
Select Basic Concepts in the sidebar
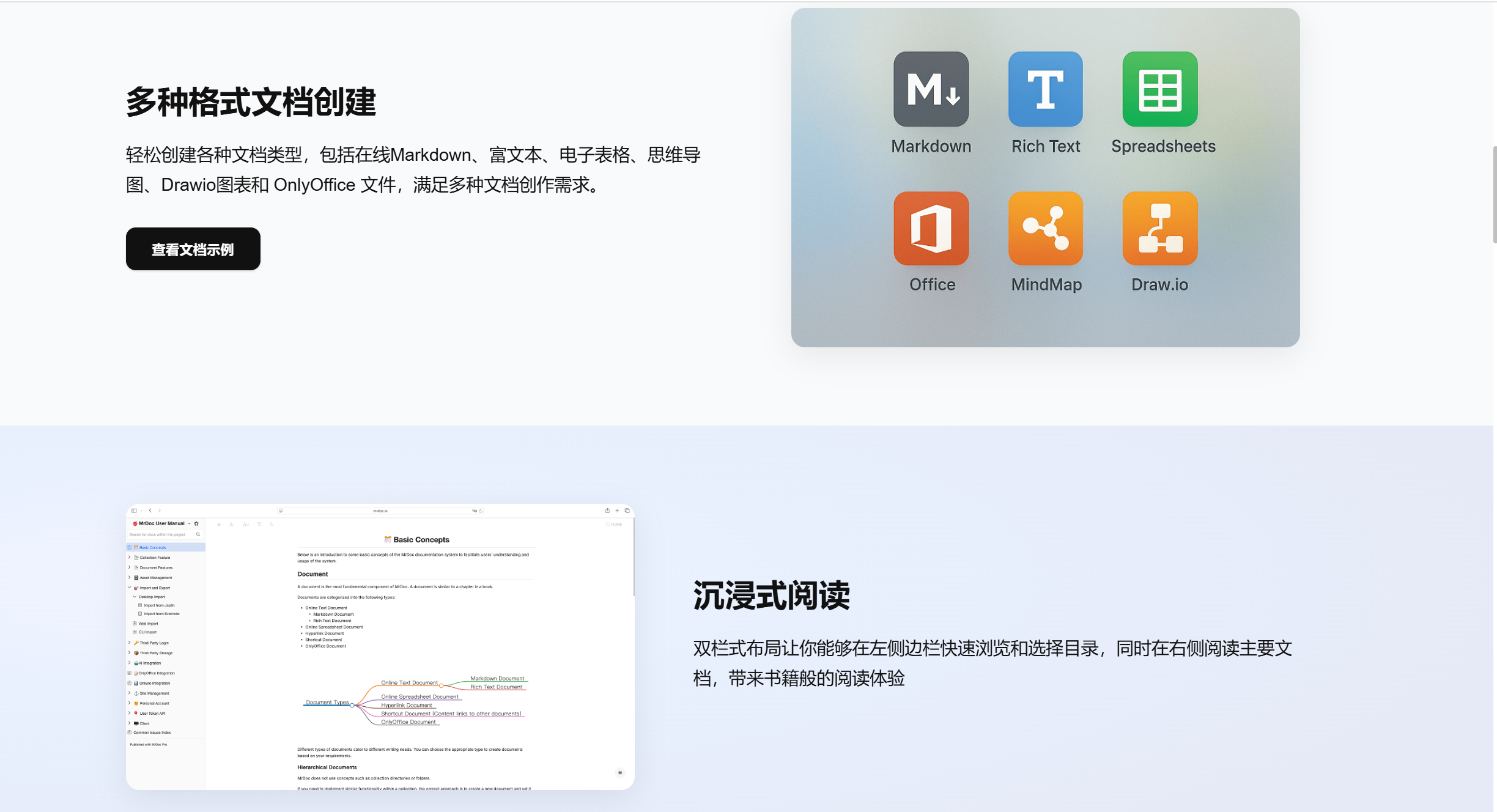point(153,547)
